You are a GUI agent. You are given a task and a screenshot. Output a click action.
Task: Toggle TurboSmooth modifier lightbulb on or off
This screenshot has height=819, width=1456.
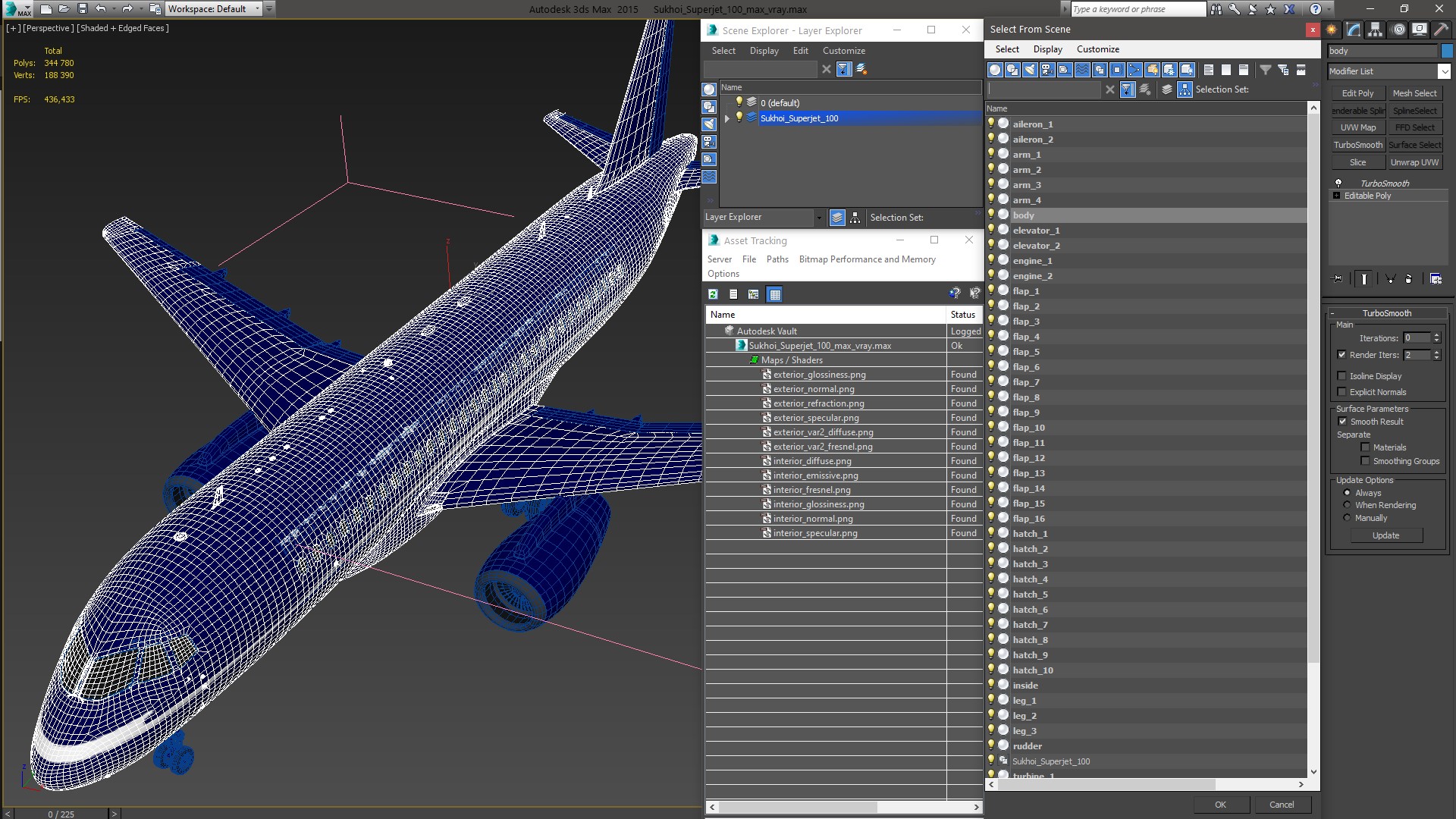(x=1338, y=183)
